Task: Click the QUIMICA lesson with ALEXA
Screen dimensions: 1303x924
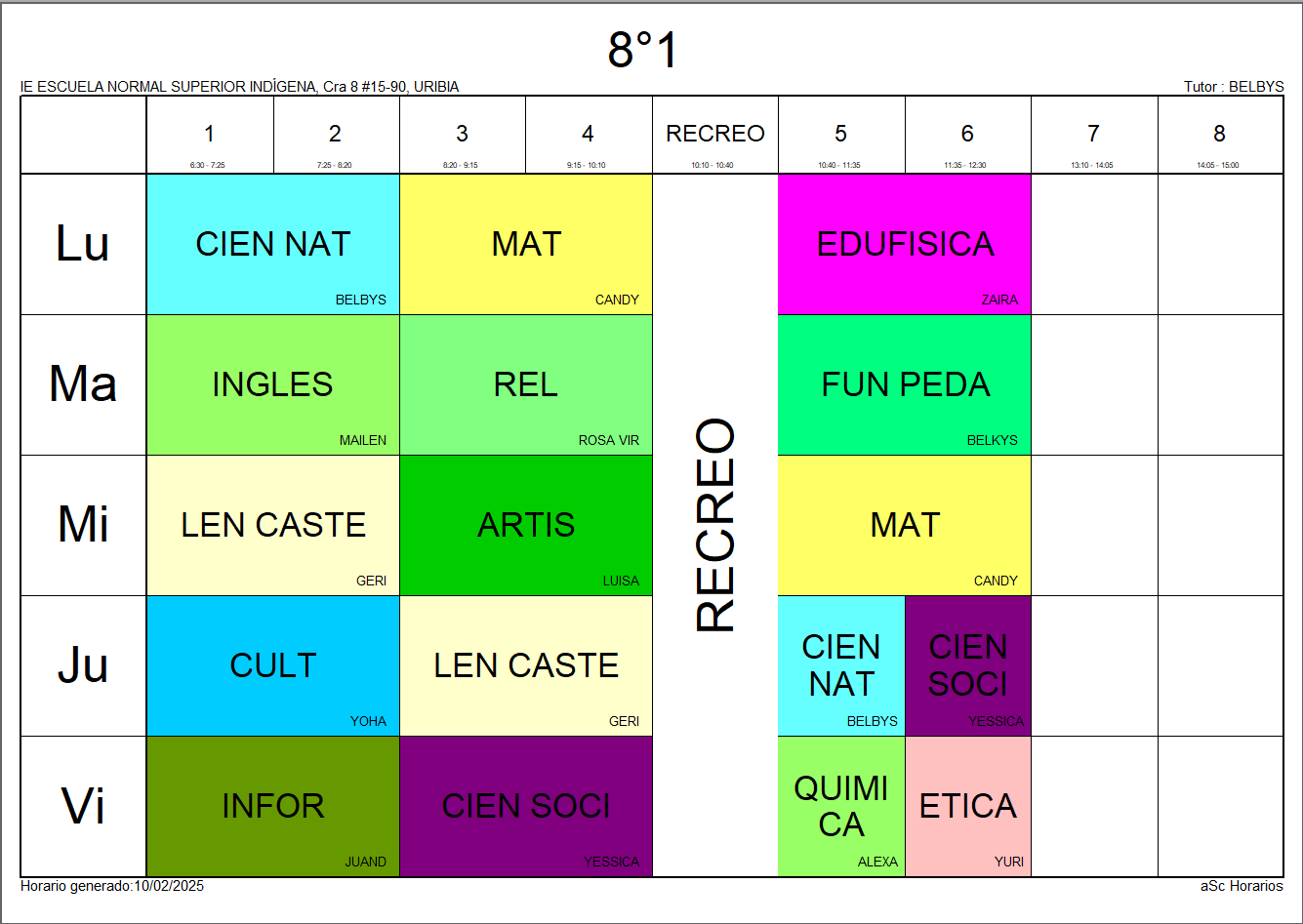Action: click(841, 806)
